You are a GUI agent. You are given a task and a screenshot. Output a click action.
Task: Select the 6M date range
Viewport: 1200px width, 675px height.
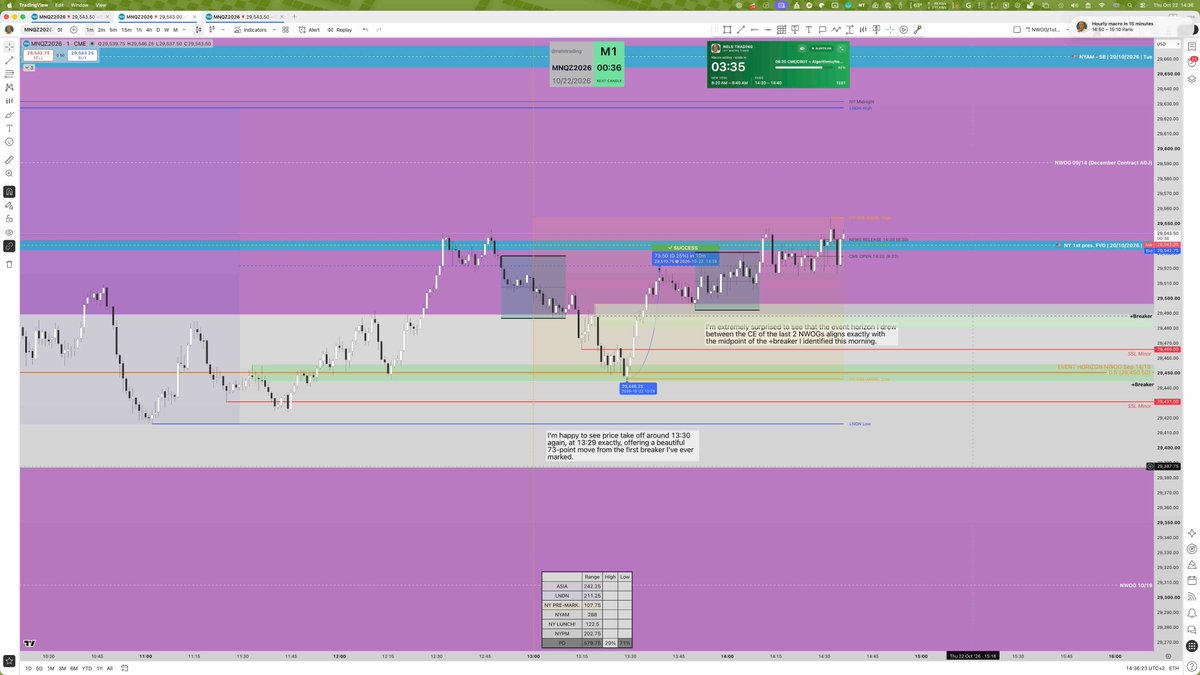coord(74,668)
